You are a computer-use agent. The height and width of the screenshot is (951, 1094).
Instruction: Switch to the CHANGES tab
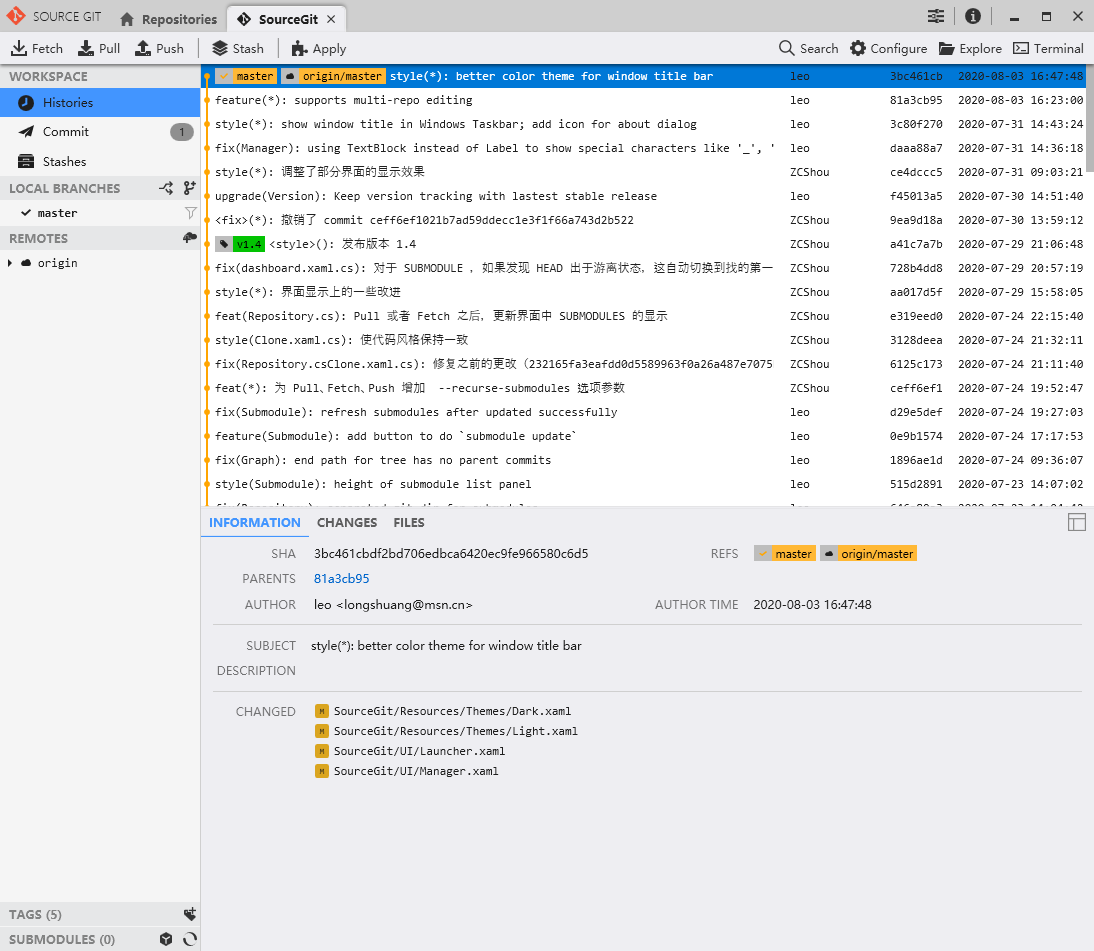pyautogui.click(x=347, y=523)
